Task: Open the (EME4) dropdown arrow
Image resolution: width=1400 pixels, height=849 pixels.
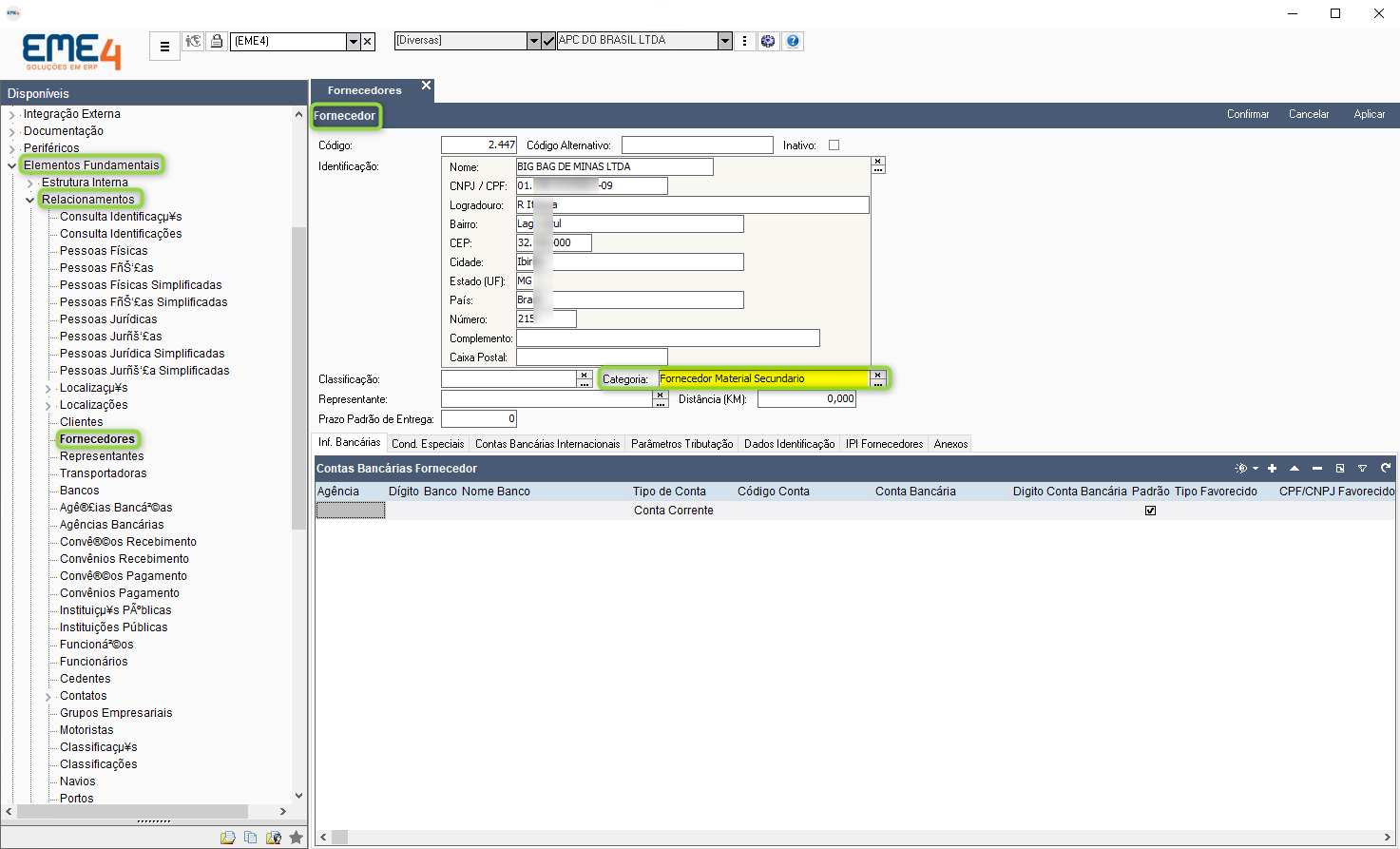Action: [354, 41]
